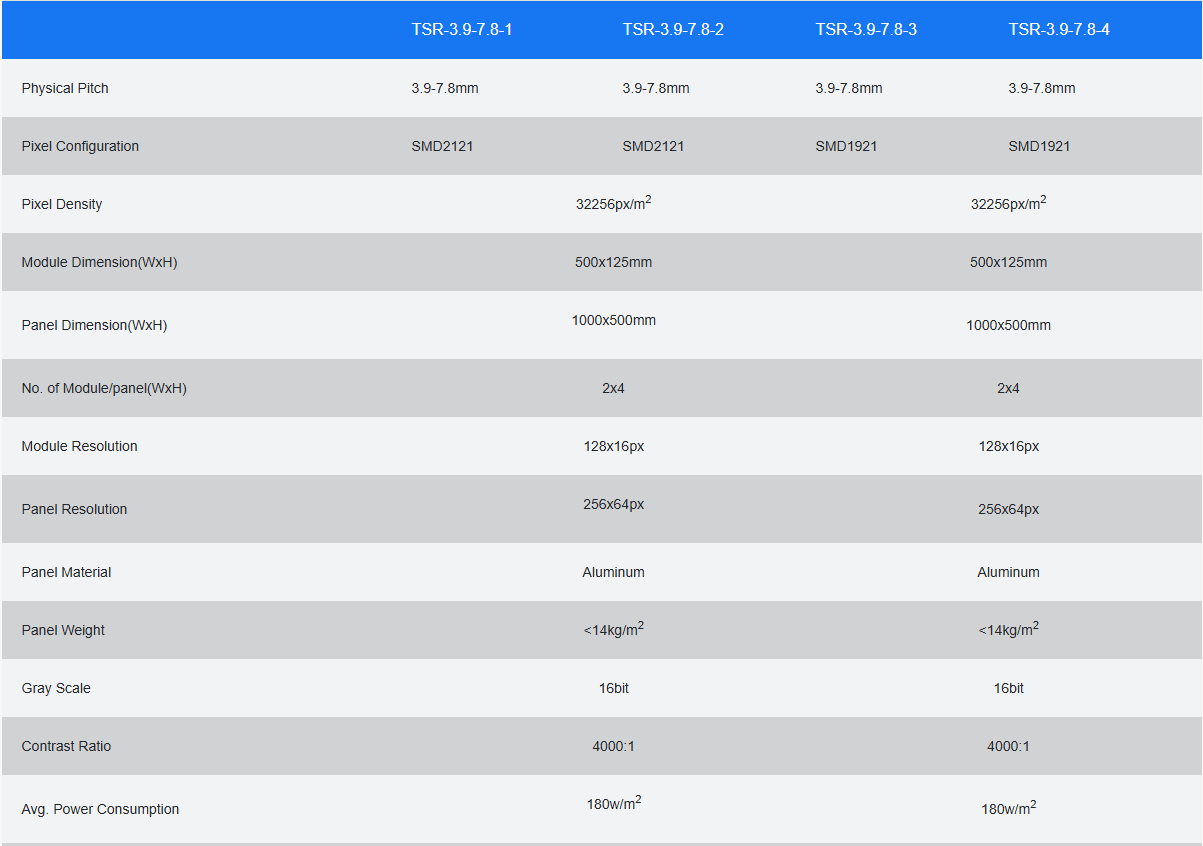Click the first 4000:1 contrast value
Image resolution: width=1203 pixels, height=846 pixels.
[x=614, y=746]
